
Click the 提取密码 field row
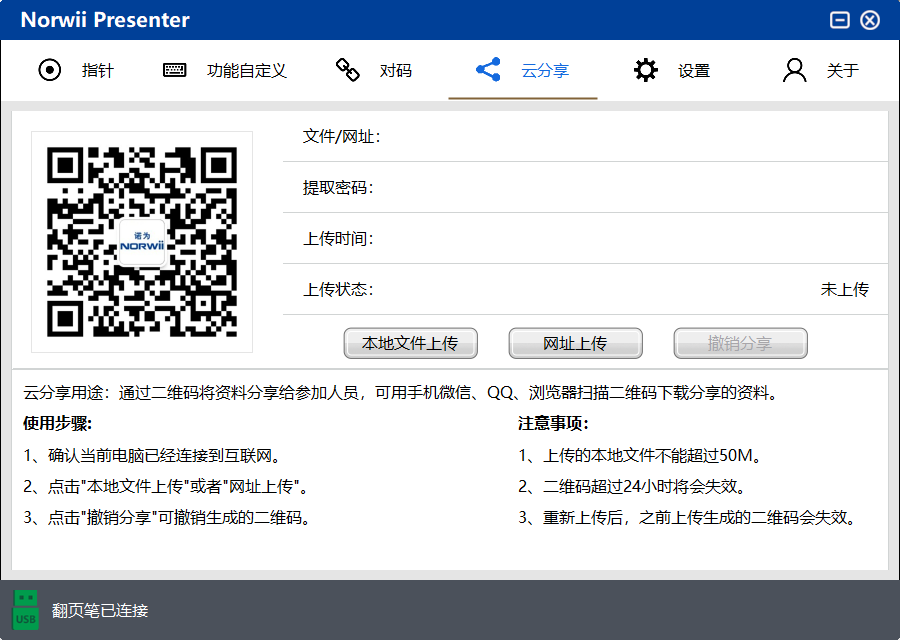coord(585,187)
